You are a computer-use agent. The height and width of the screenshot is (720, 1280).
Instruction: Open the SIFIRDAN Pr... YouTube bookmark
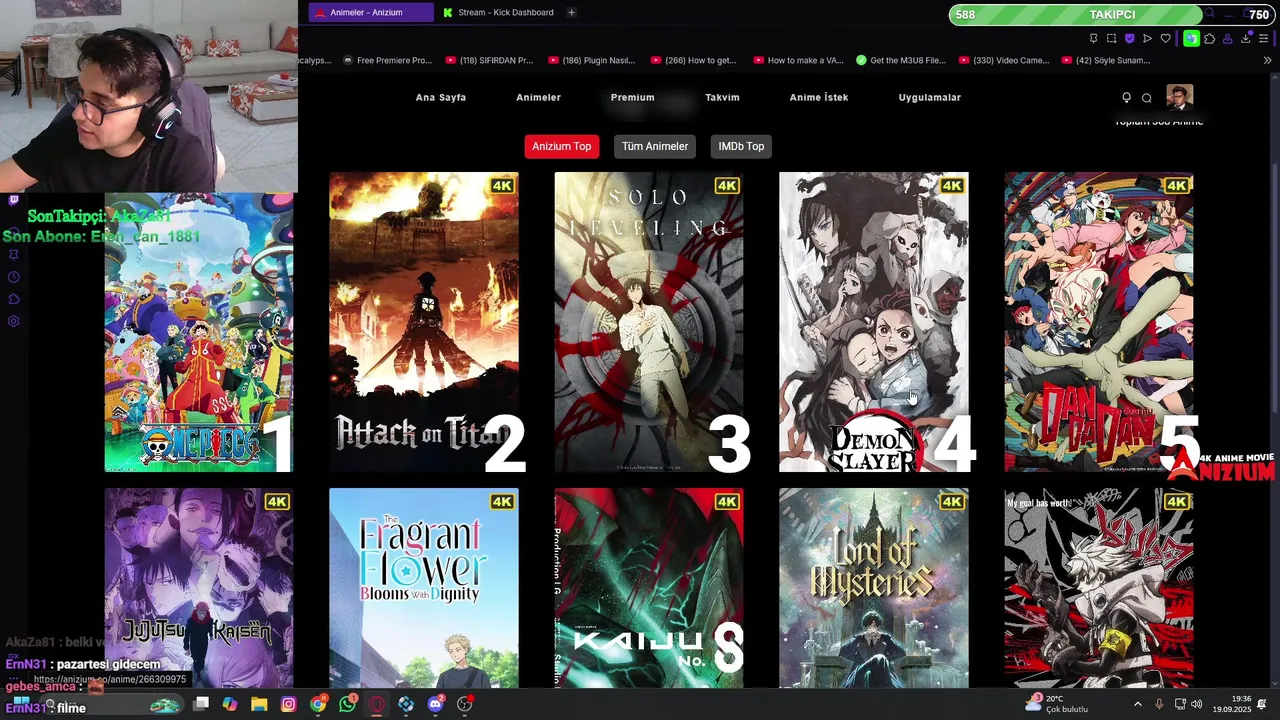[x=490, y=60]
